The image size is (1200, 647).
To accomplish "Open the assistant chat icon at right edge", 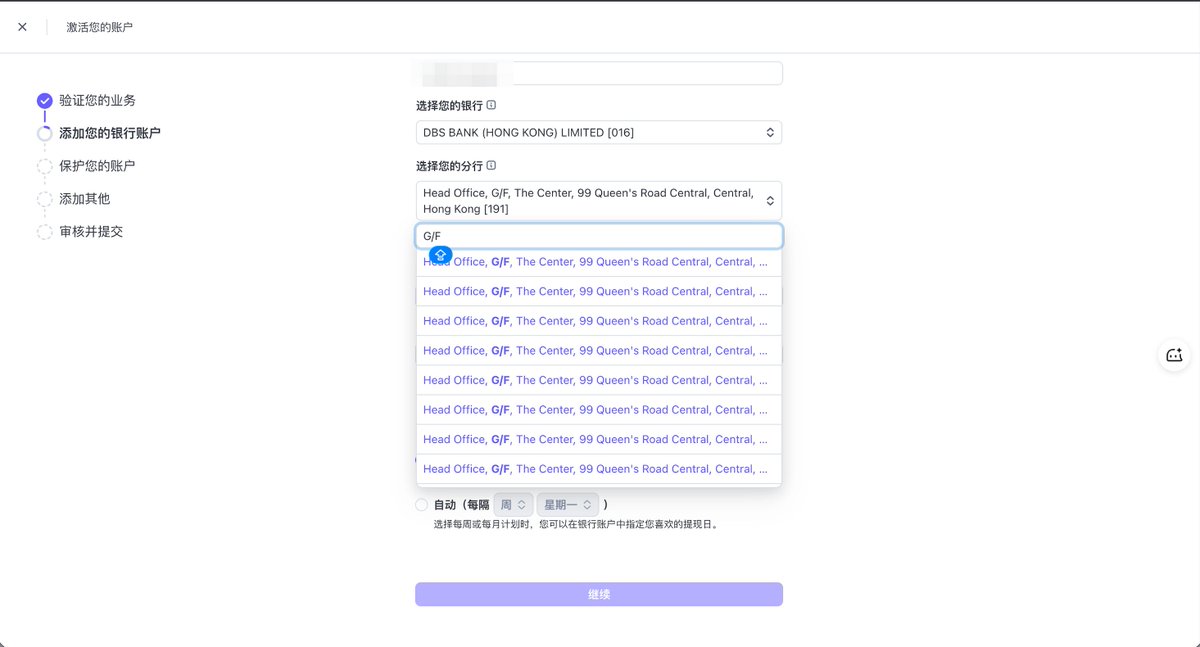I will pyautogui.click(x=1174, y=355).
